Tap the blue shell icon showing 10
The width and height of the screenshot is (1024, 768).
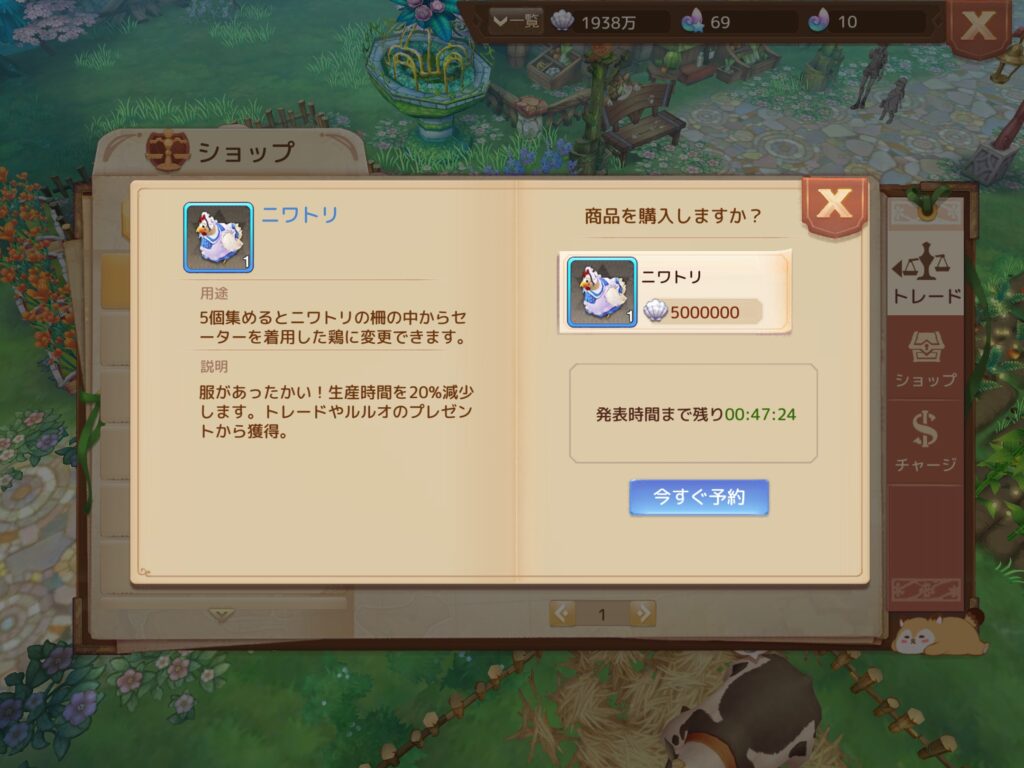pos(819,21)
